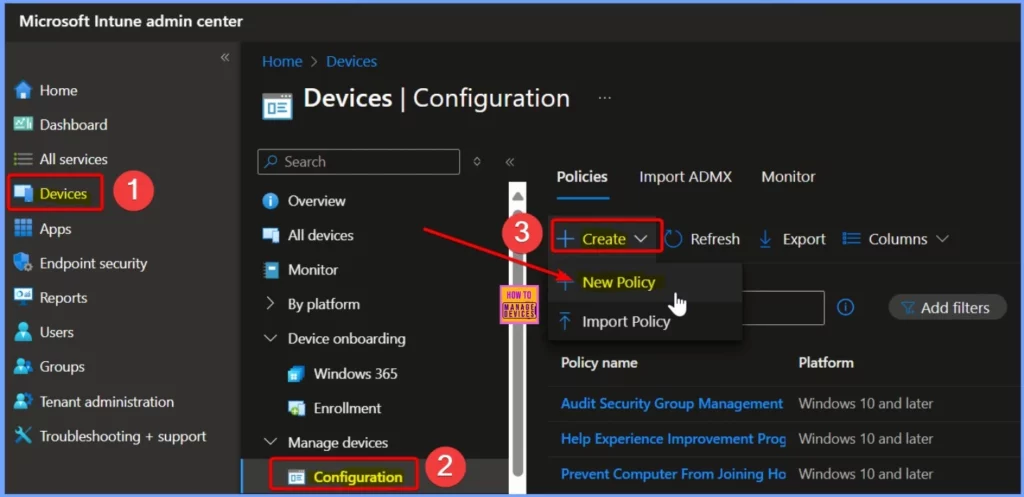Screen dimensions: 1024x497
Task: Click the Export button label
Action: coord(804,240)
